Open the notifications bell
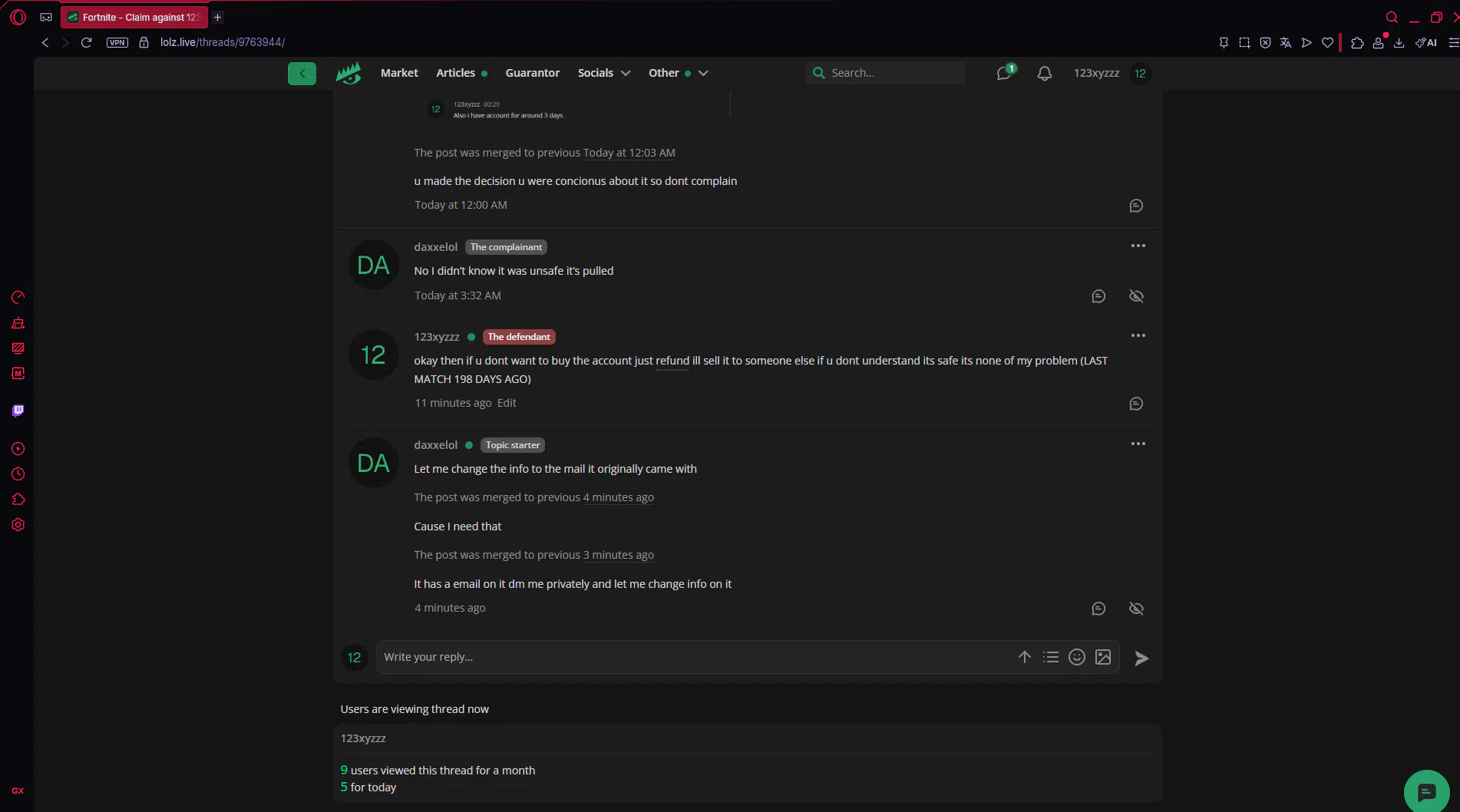Screen dimensions: 1460x812 click(1044, 74)
